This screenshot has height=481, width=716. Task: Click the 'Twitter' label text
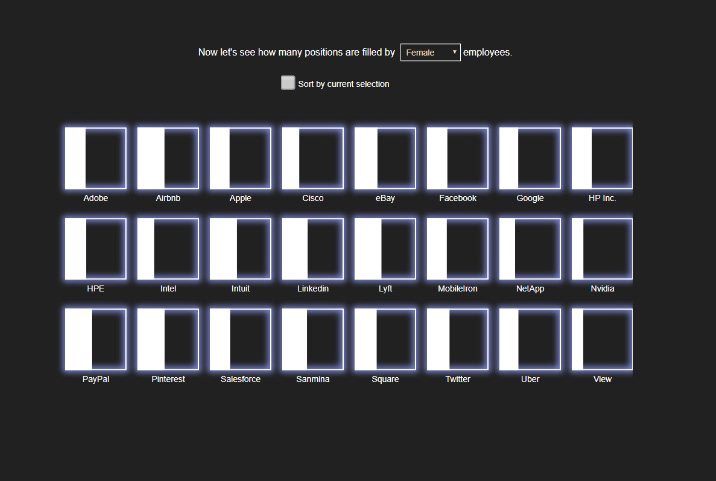pos(458,379)
